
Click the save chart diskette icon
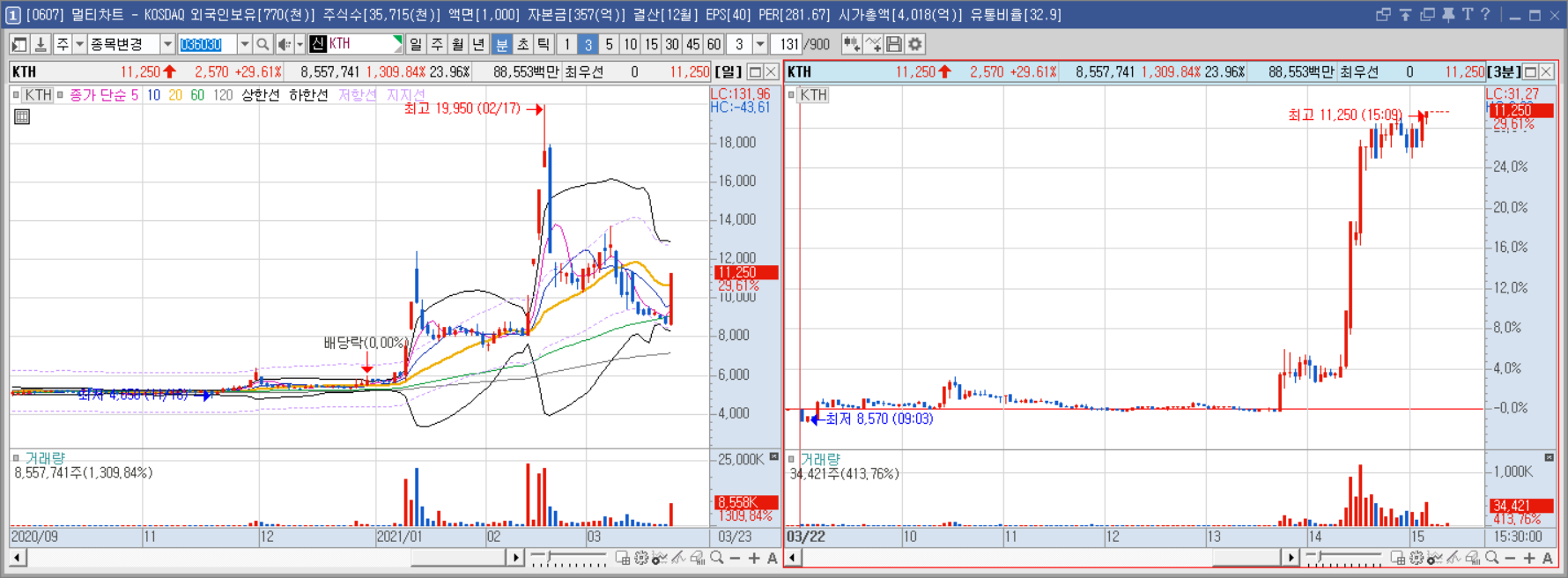tap(894, 44)
